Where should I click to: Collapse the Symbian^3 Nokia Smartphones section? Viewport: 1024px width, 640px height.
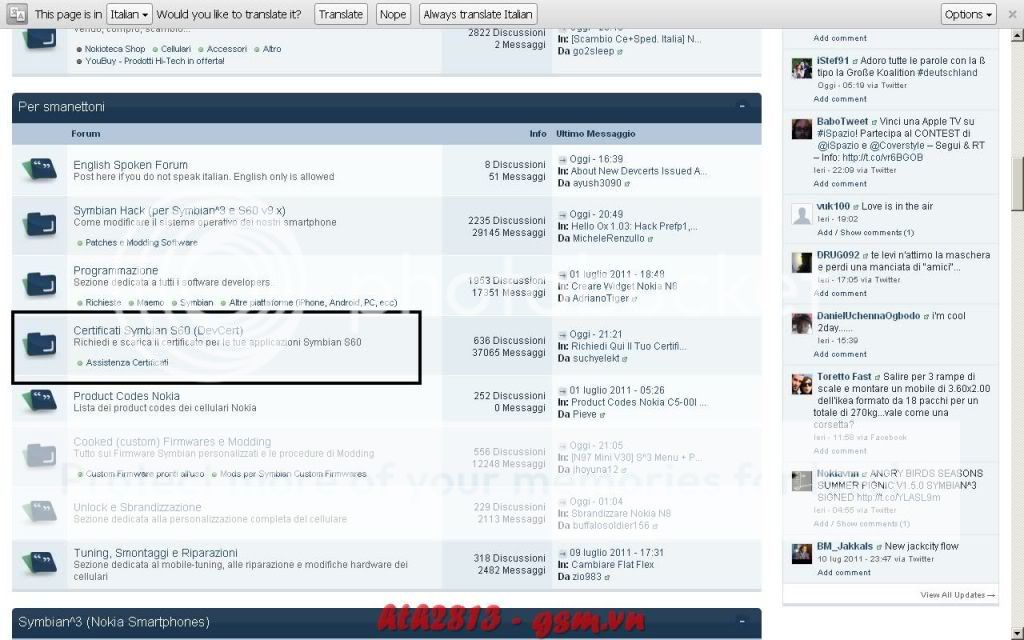click(x=742, y=622)
